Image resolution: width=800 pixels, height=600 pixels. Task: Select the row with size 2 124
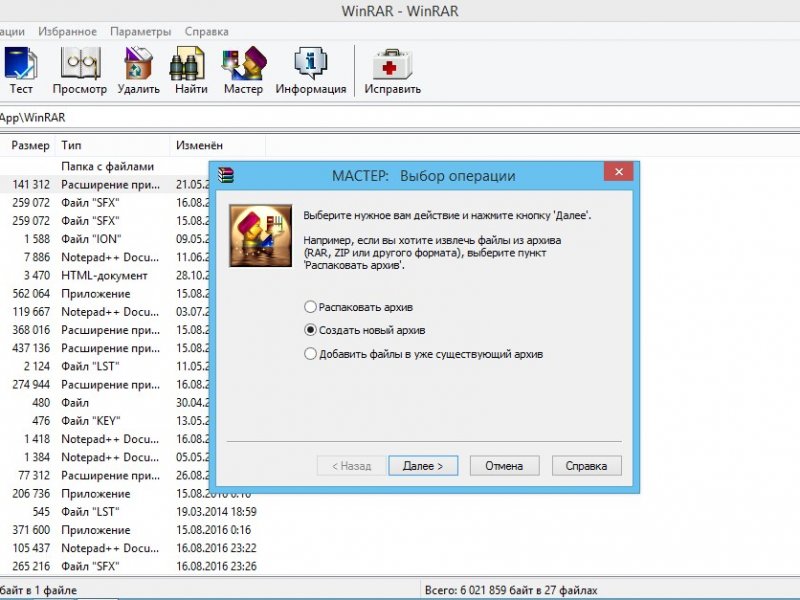105,366
